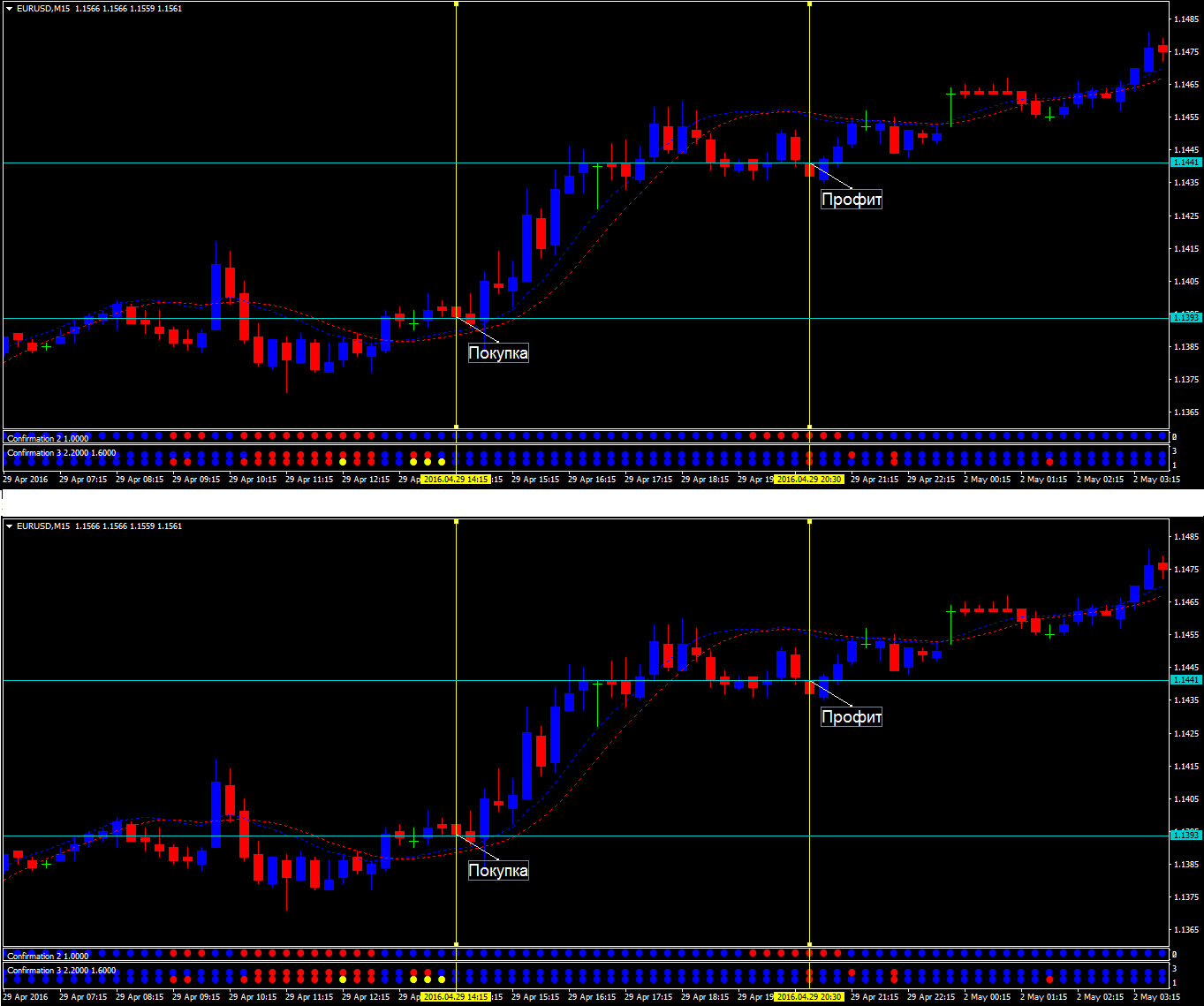Click the 1.1465 price axis value, top chart
Screen dimensions: 1204x1006
[1186, 85]
